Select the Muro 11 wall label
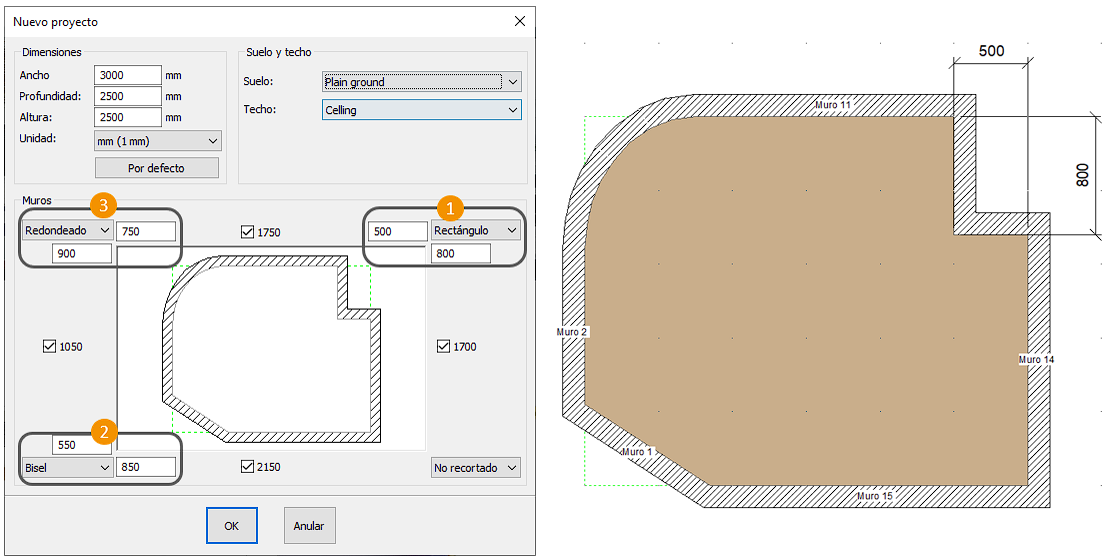The width and height of the screenshot is (1115, 560). [832, 104]
